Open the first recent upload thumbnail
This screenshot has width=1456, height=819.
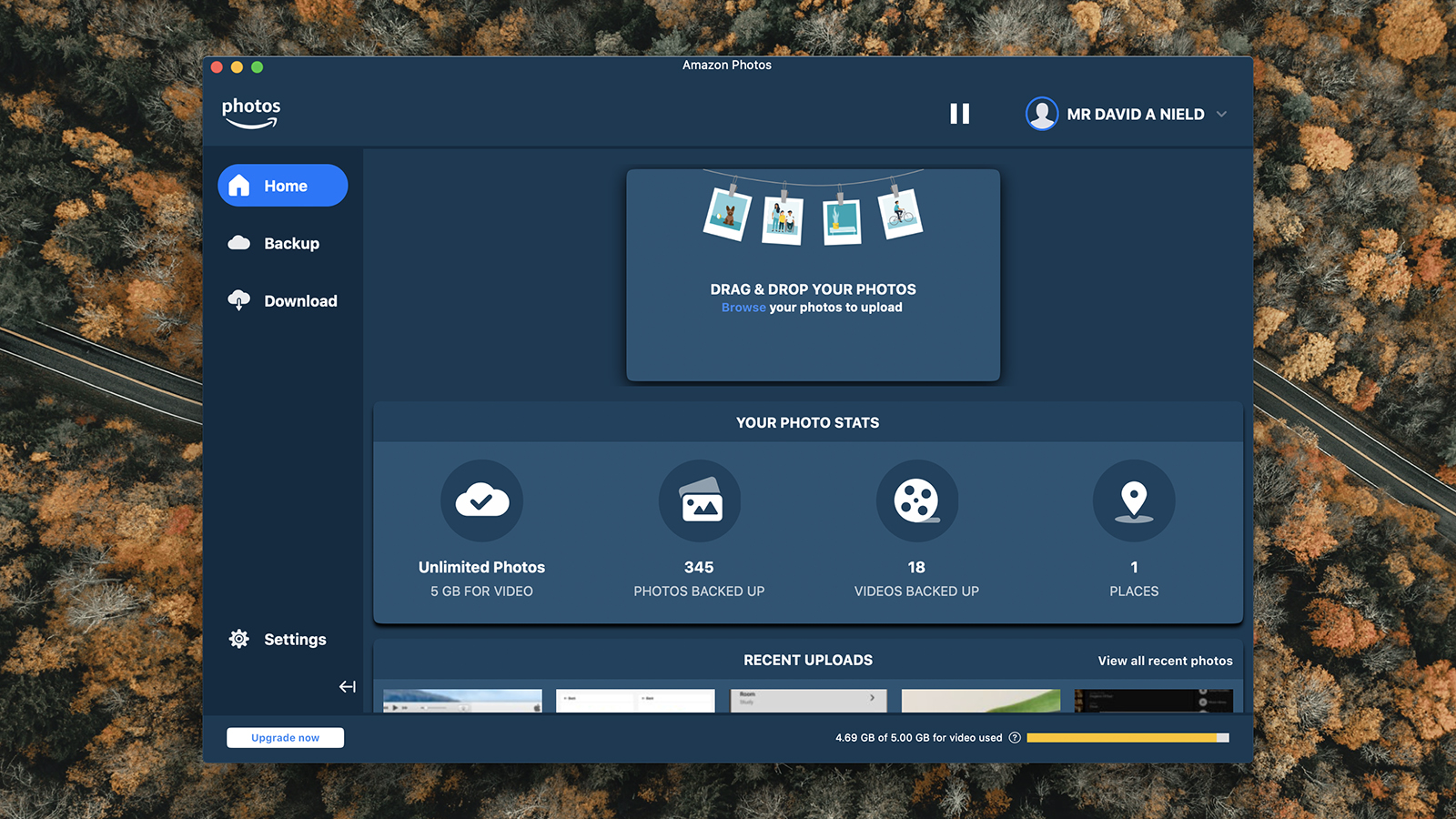[462, 701]
